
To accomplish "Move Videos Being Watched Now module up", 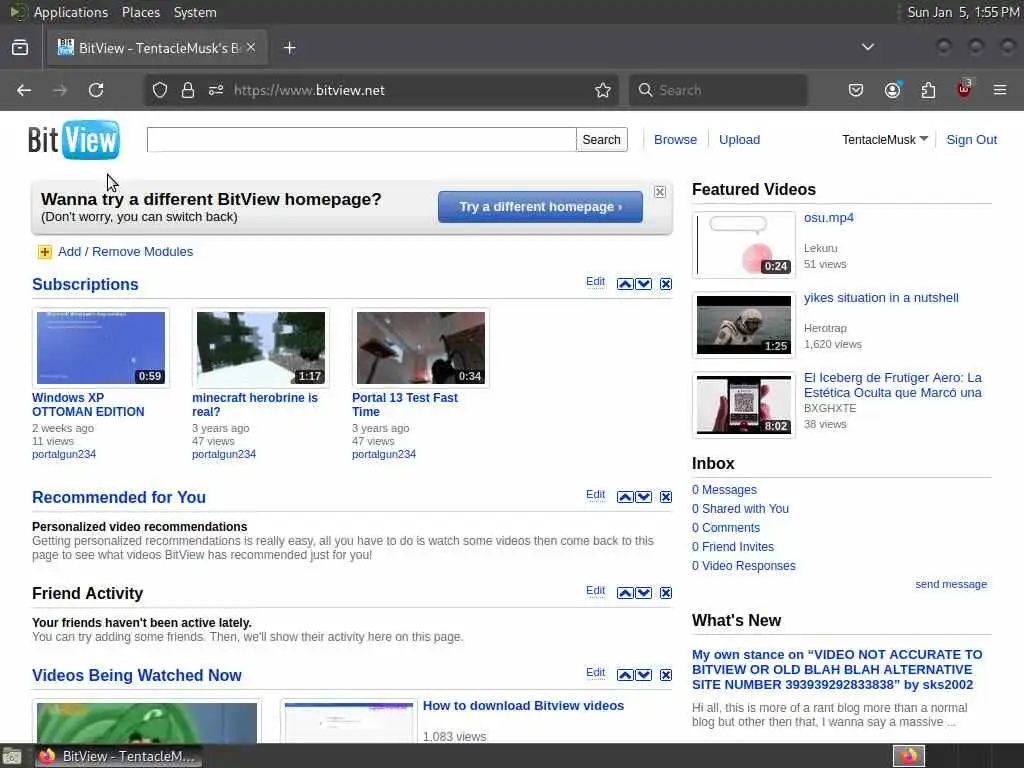I will [x=625, y=675].
